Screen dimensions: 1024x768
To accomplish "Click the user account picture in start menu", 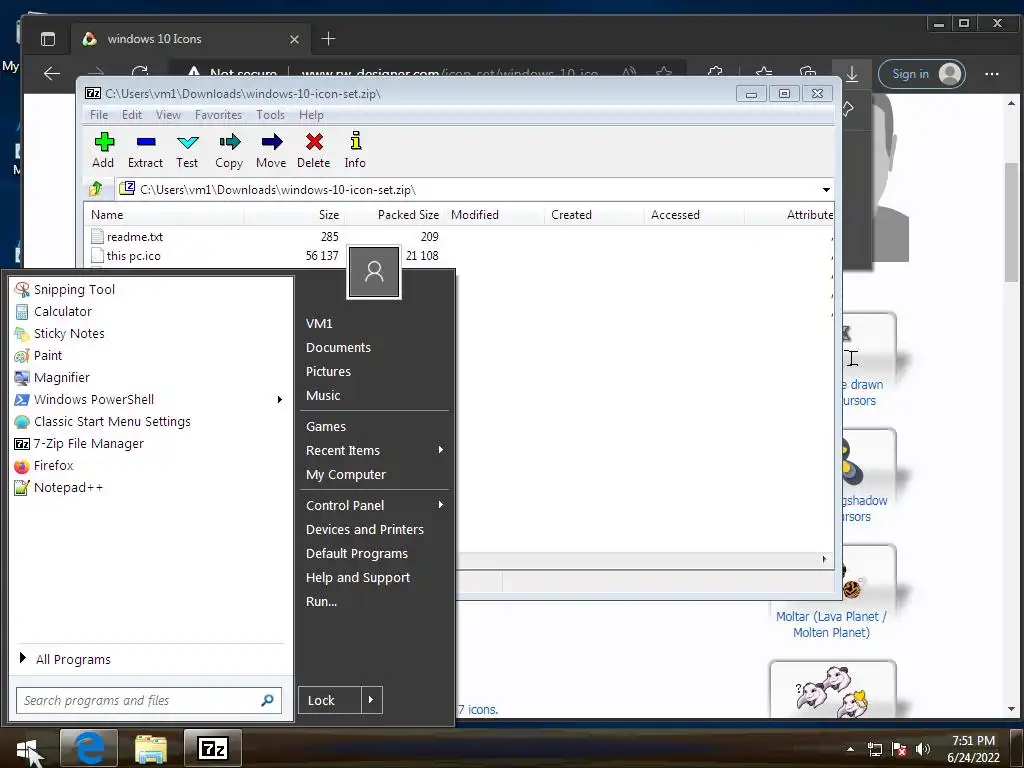I will (374, 272).
